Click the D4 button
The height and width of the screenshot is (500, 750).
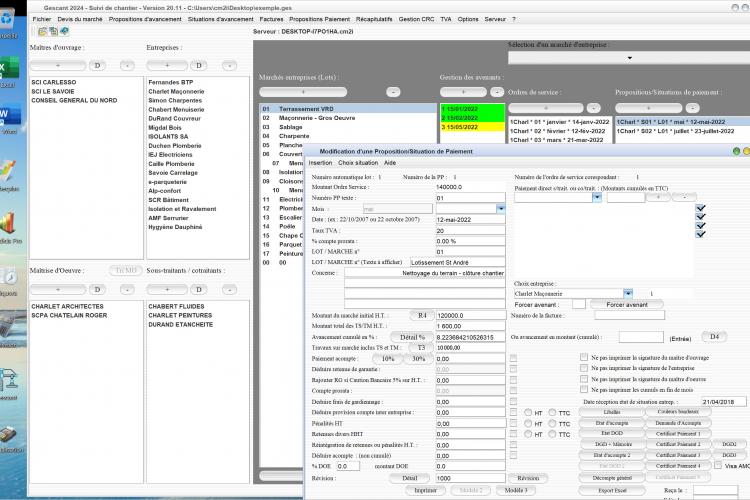(x=714, y=337)
